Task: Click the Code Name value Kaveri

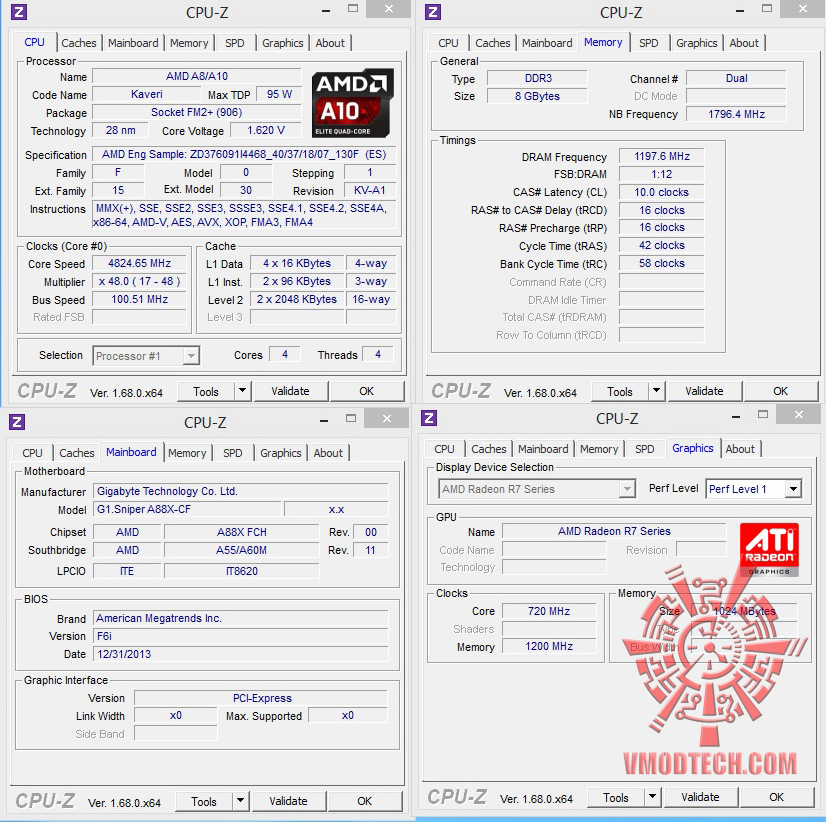Action: [146, 94]
